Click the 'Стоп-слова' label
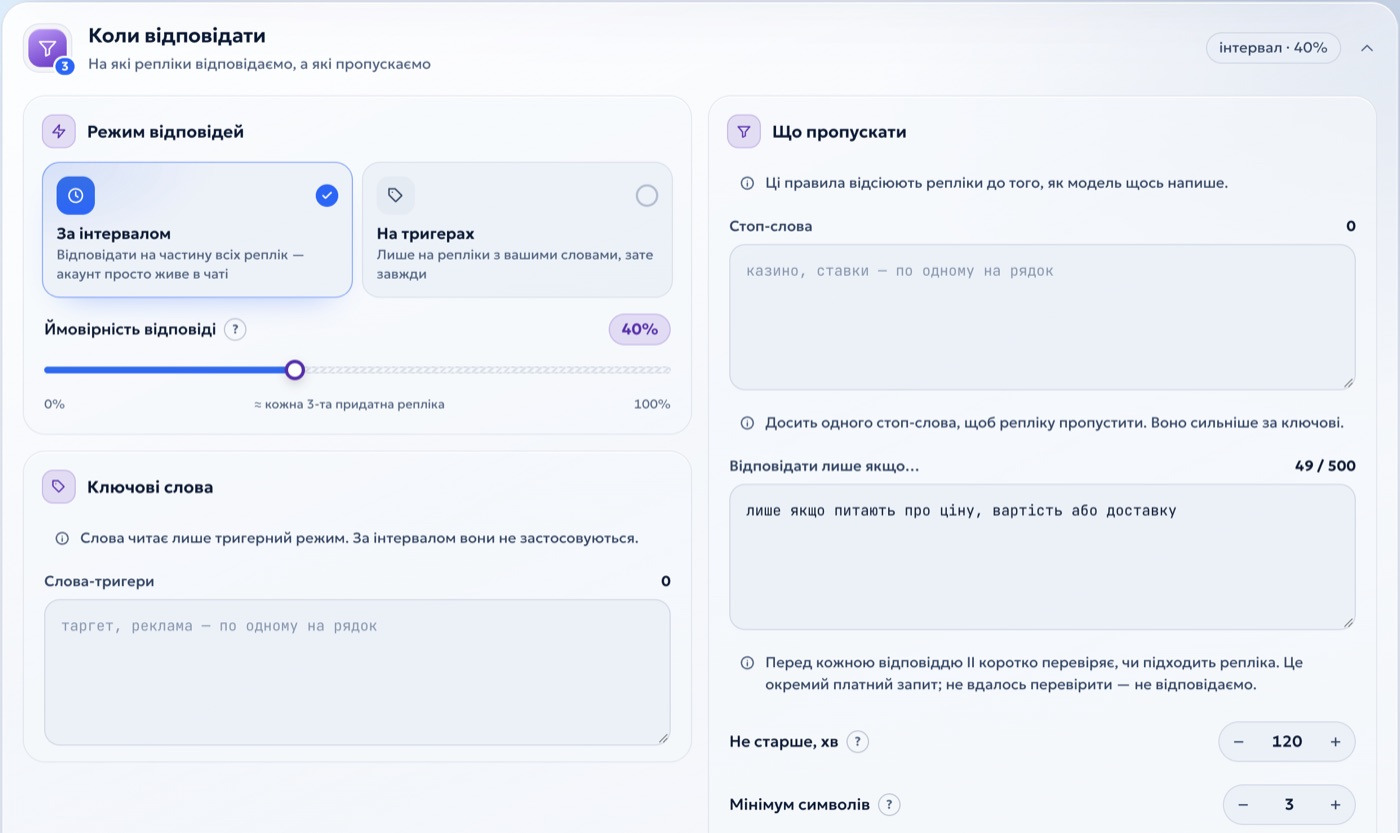Screen dimensions: 1400x833 [771, 226]
